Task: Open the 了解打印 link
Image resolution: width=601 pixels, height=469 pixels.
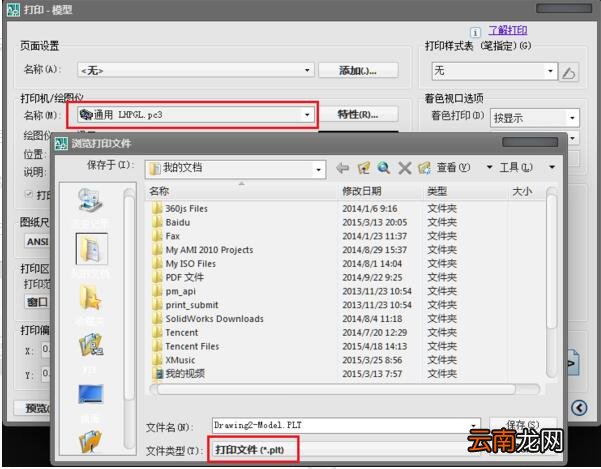Action: (x=507, y=30)
